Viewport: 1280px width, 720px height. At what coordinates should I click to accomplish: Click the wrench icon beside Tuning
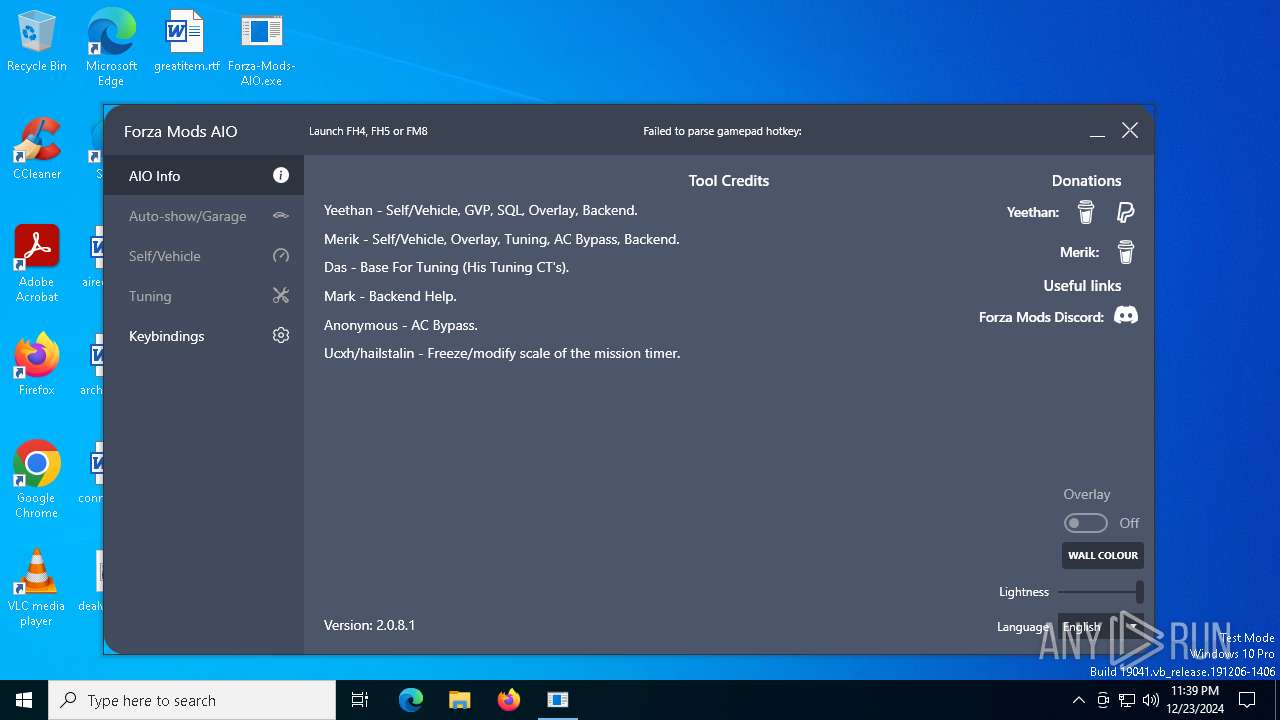point(281,296)
